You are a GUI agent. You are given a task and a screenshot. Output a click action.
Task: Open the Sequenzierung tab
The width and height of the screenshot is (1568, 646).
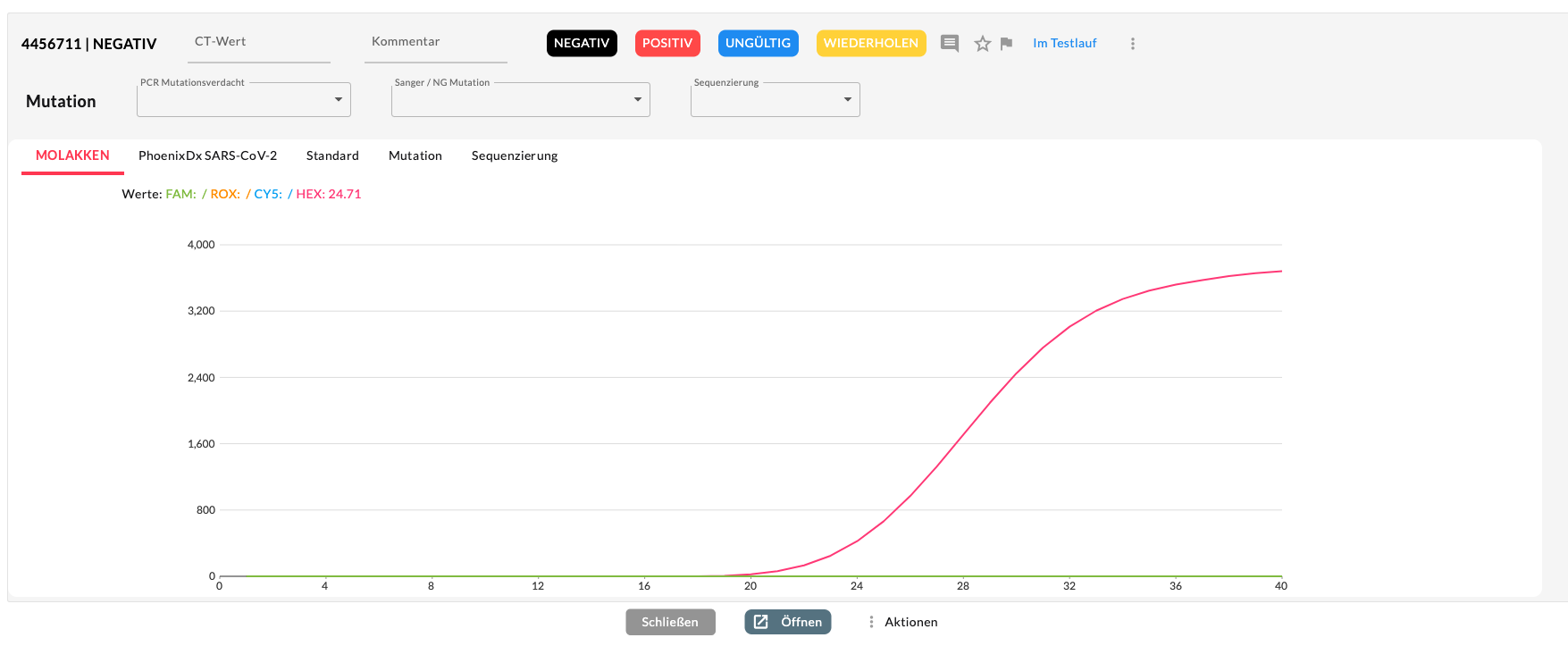pos(515,155)
